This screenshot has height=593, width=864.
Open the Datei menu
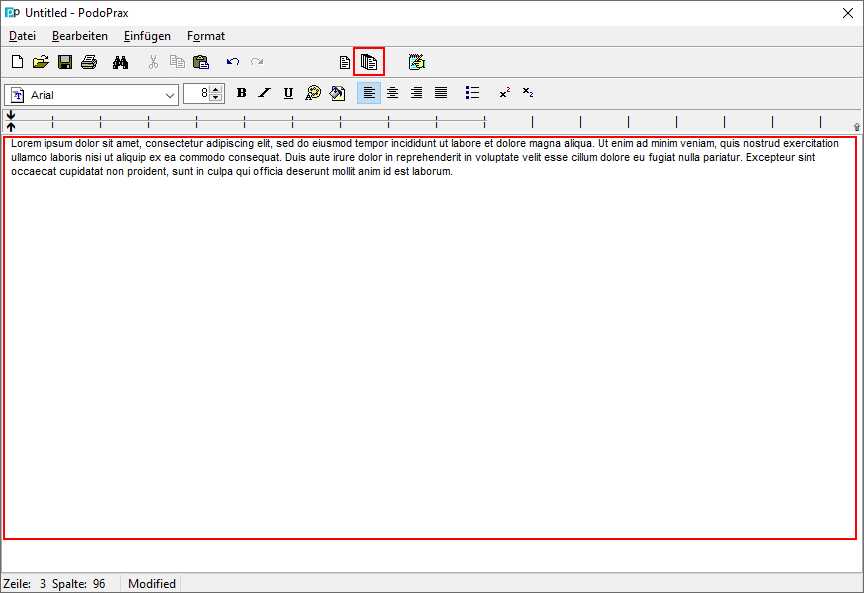click(x=22, y=36)
